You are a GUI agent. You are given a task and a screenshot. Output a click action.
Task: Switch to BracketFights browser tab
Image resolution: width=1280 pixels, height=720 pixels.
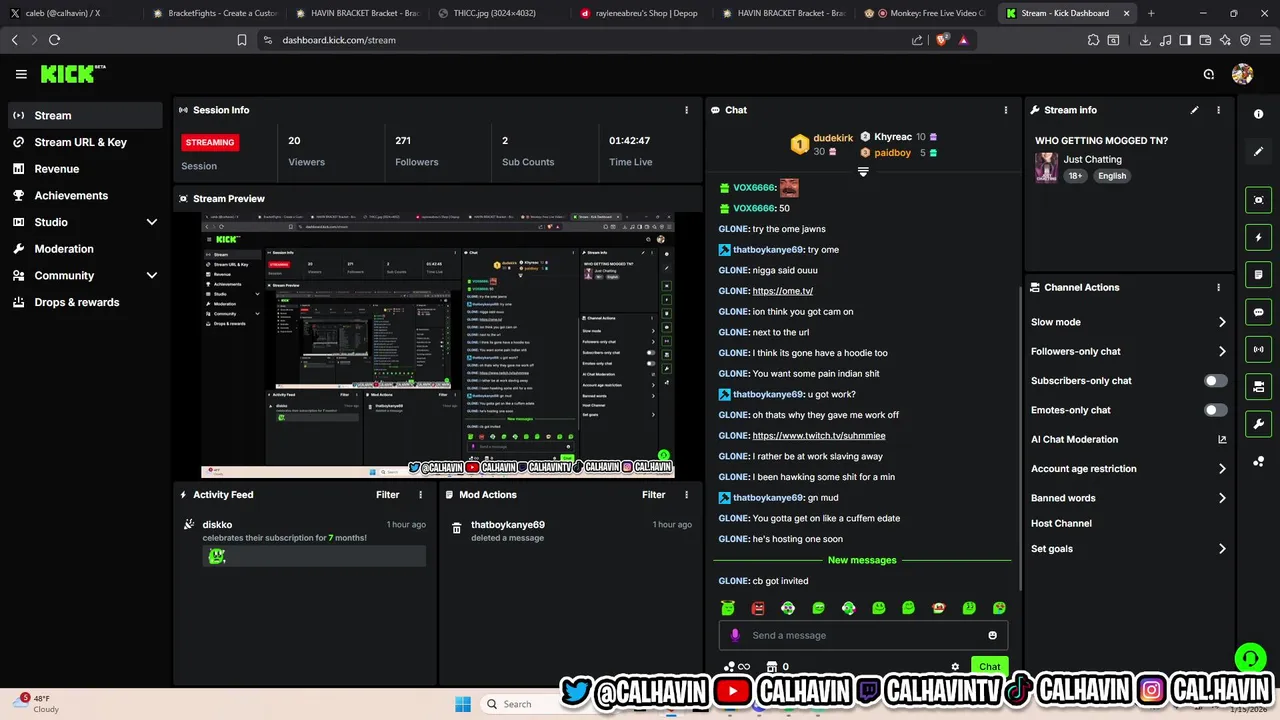[214, 13]
